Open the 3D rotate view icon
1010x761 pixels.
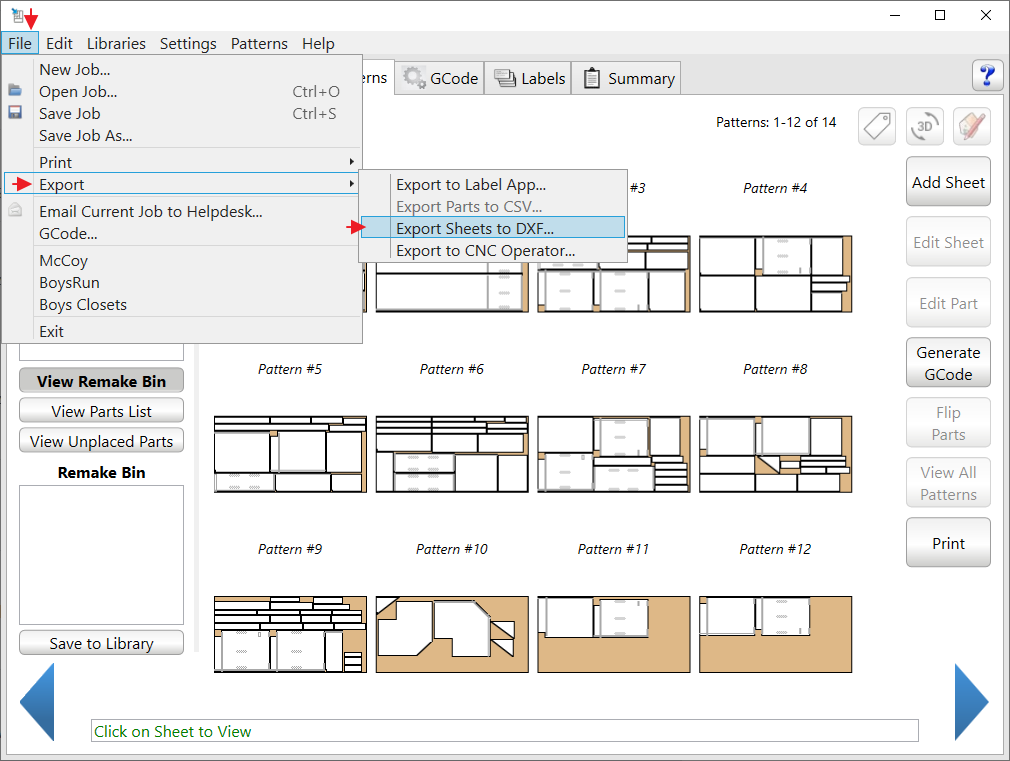925,125
